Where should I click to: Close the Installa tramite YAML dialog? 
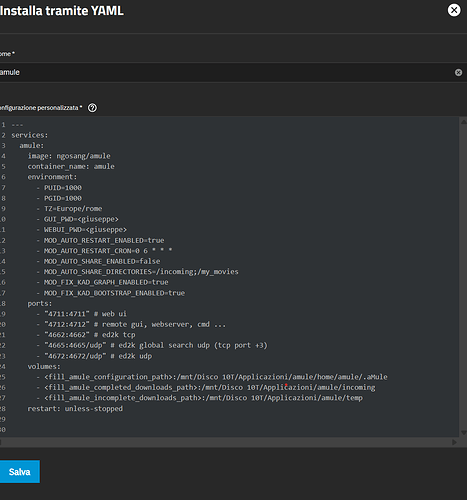(454, 10)
